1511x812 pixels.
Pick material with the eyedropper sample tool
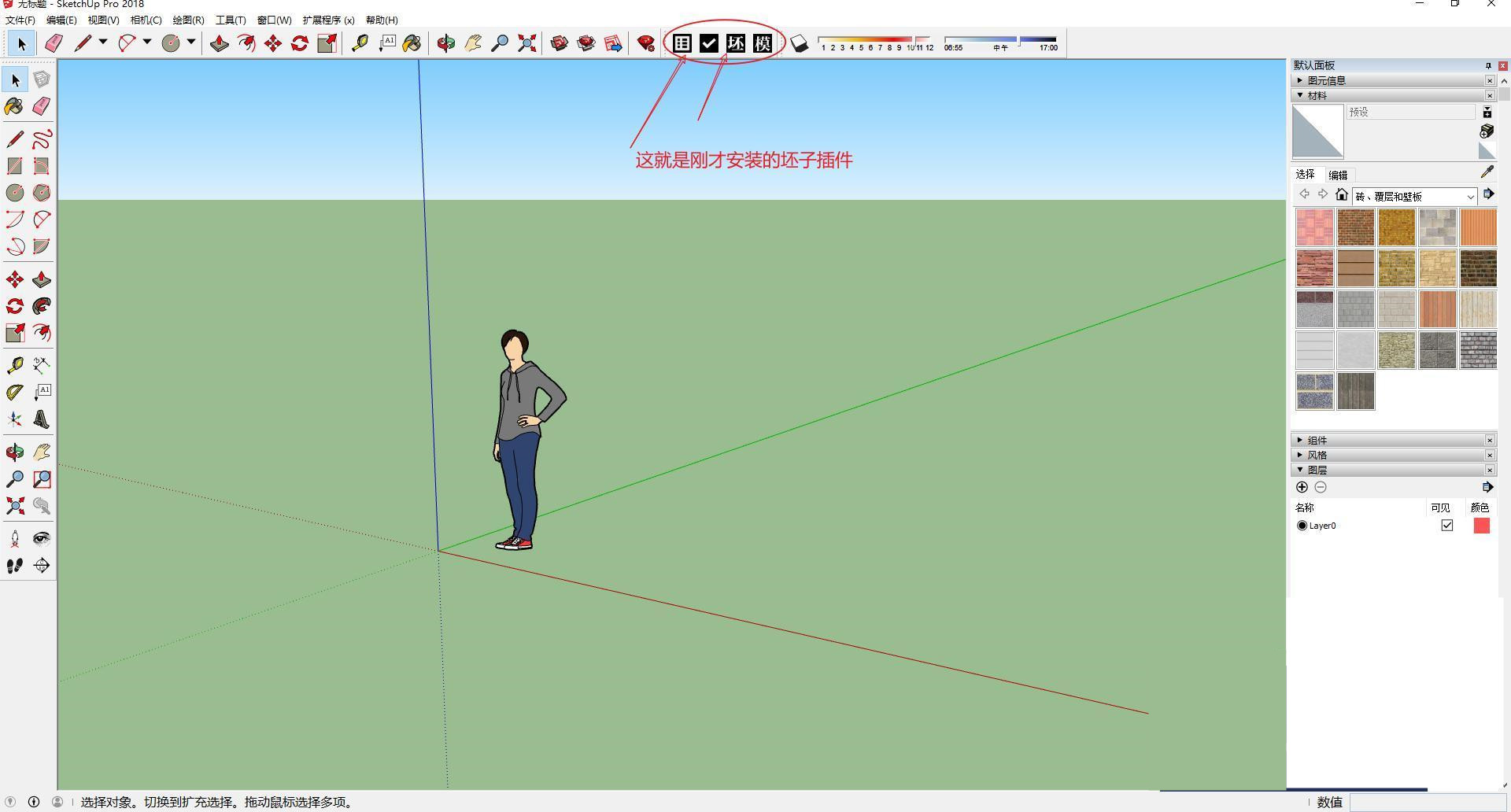pyautogui.click(x=1487, y=172)
